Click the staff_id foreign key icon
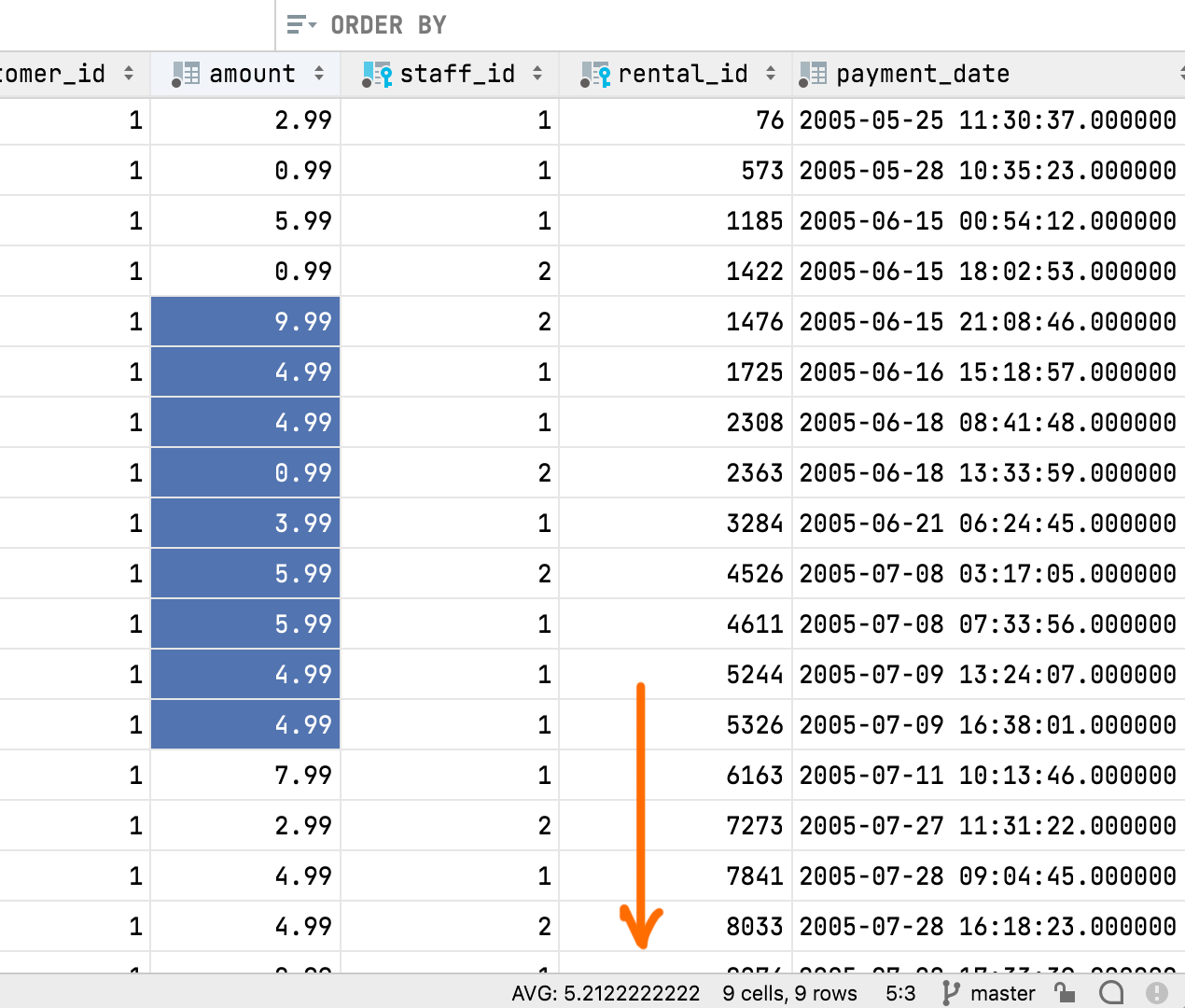The height and width of the screenshot is (1008, 1185). [377, 75]
